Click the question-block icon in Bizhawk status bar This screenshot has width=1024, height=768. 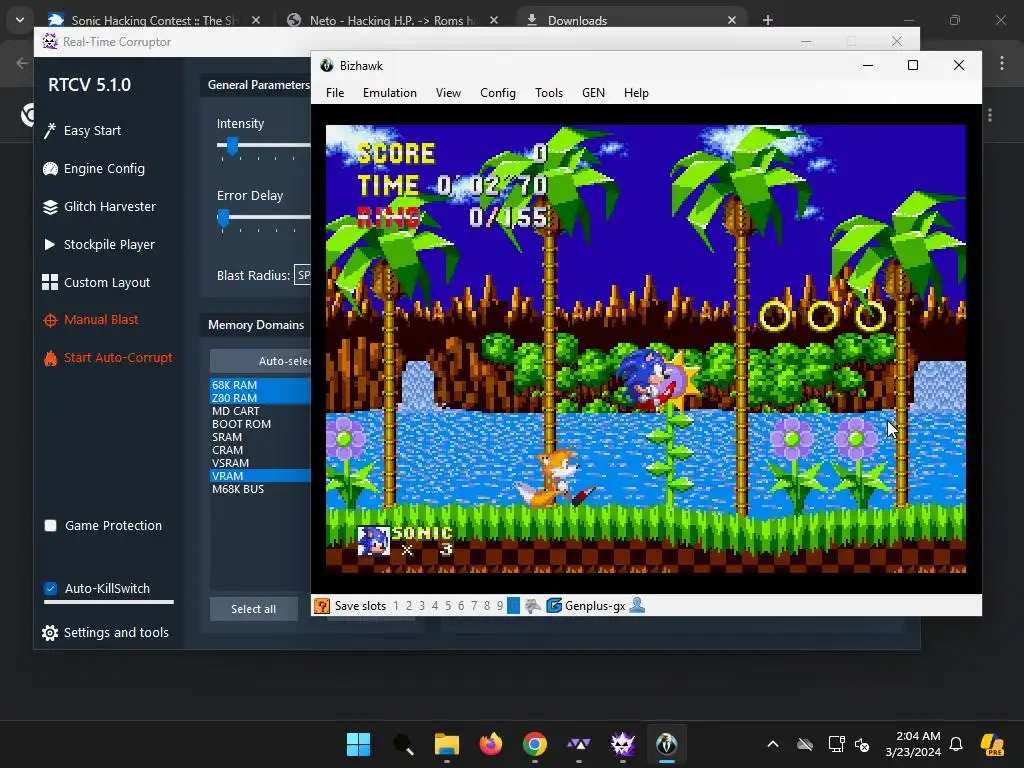322,606
